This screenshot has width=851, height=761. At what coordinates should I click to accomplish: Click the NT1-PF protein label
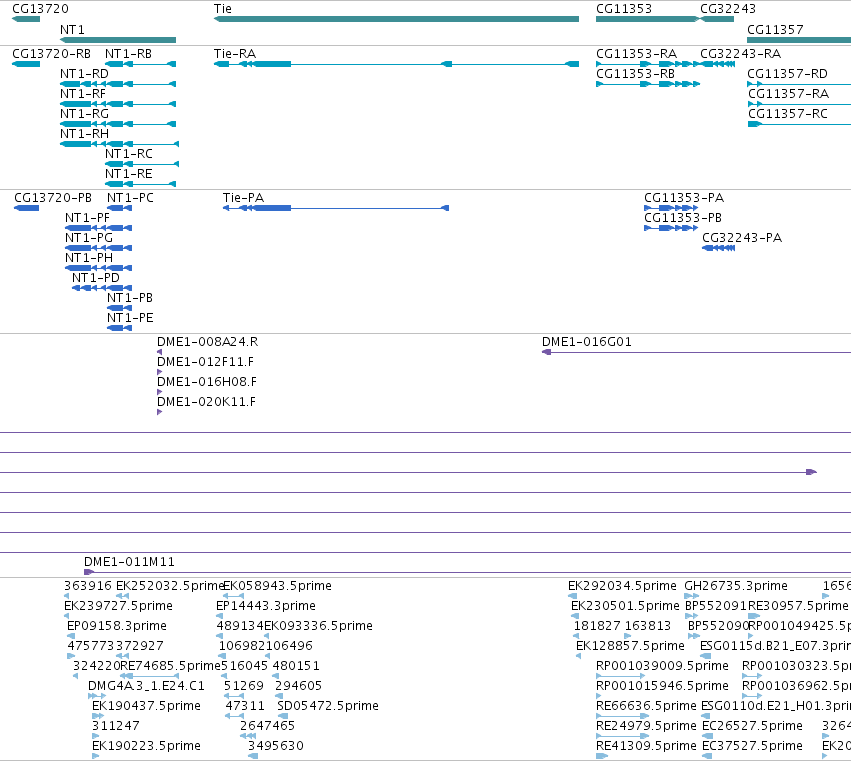click(87, 218)
